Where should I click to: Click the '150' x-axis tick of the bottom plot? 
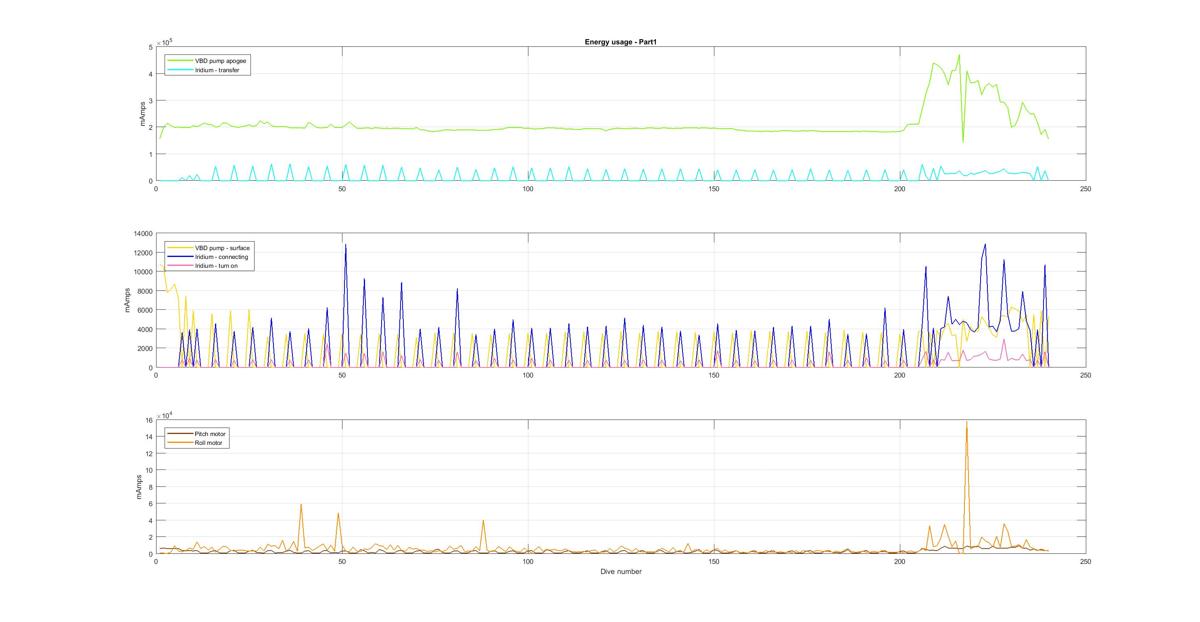714,561
